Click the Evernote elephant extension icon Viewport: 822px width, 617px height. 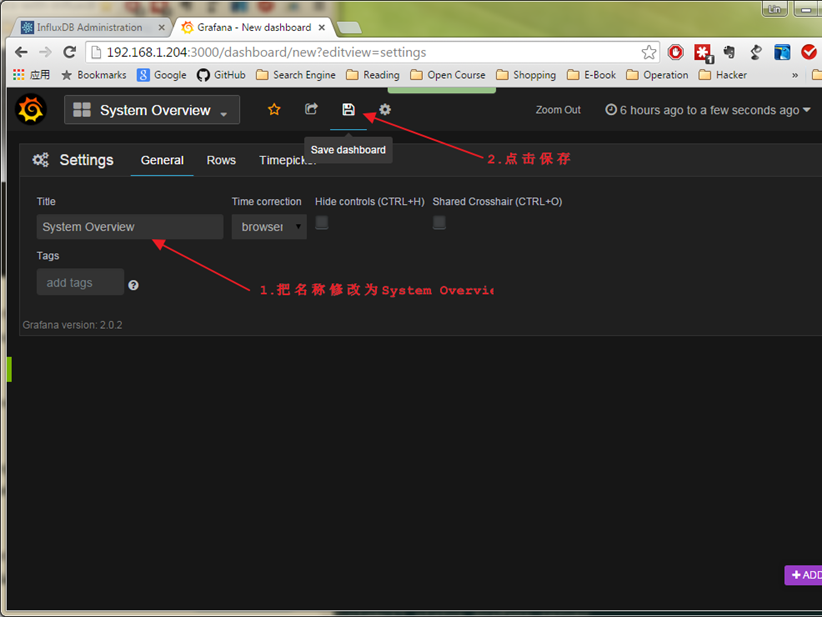coord(729,52)
